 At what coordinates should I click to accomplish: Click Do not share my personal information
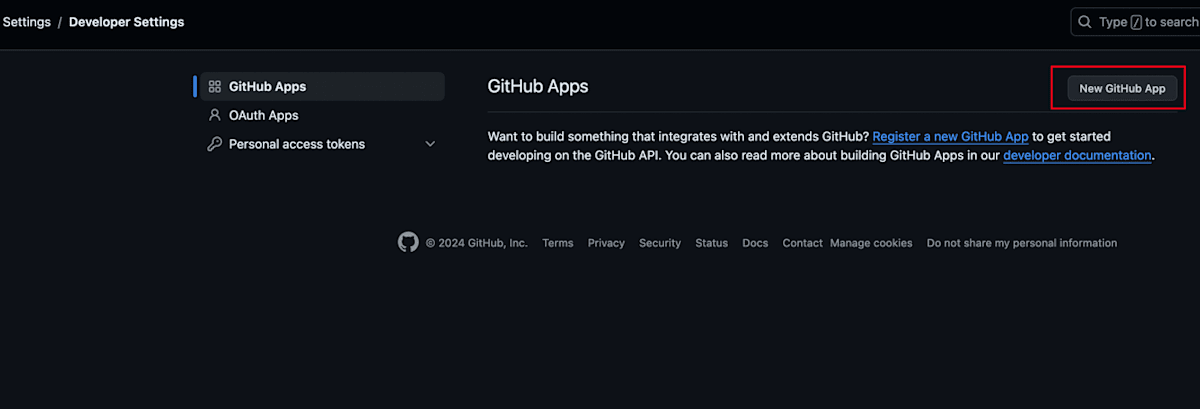tap(1022, 243)
